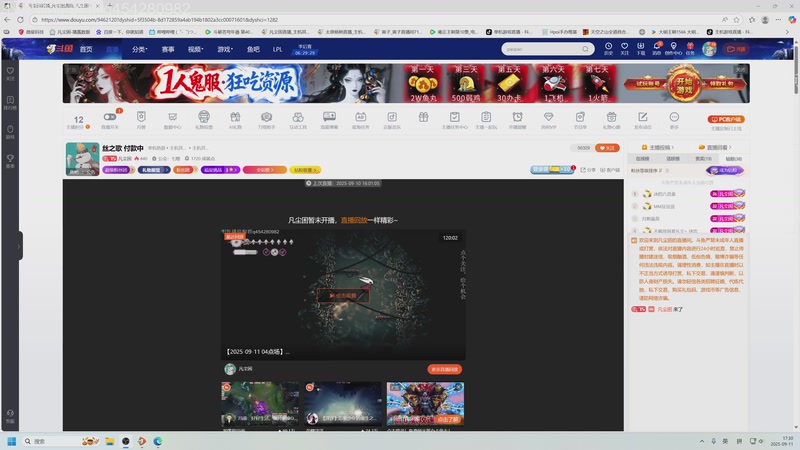Open the camera assistant tool icon
800x450 pixels.
pos(266,117)
